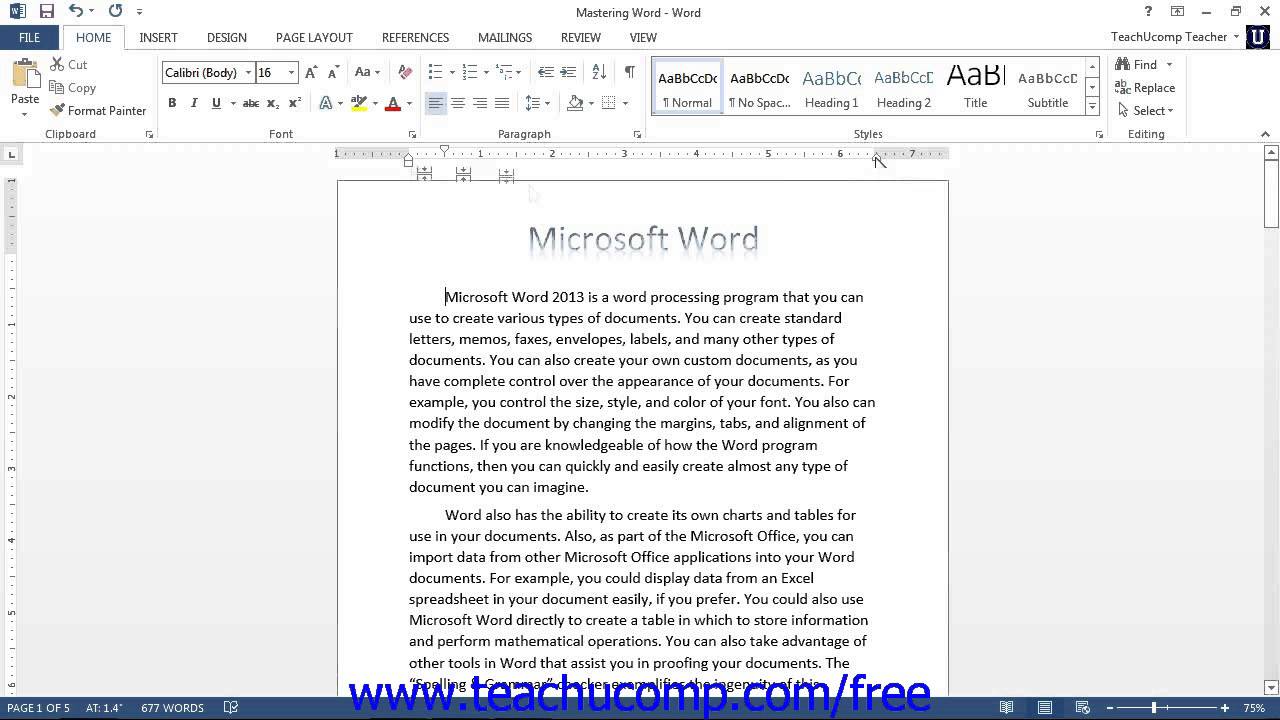Apply the No Spacing style
The width and height of the screenshot is (1280, 720).
point(759,87)
